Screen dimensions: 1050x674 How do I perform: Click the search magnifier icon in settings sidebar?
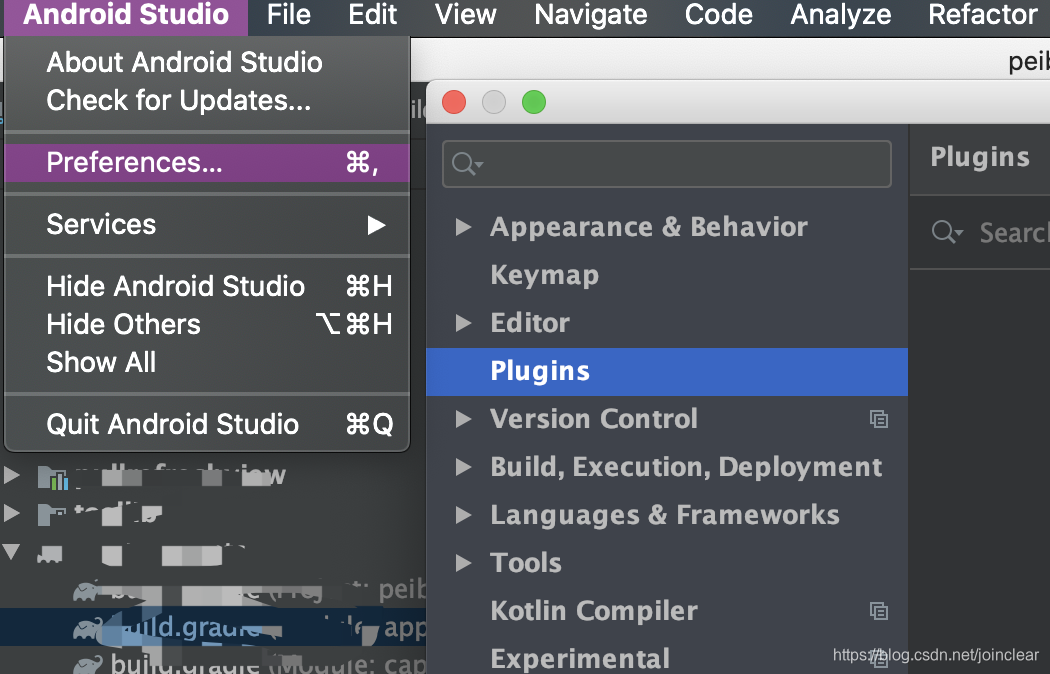[x=466, y=163]
